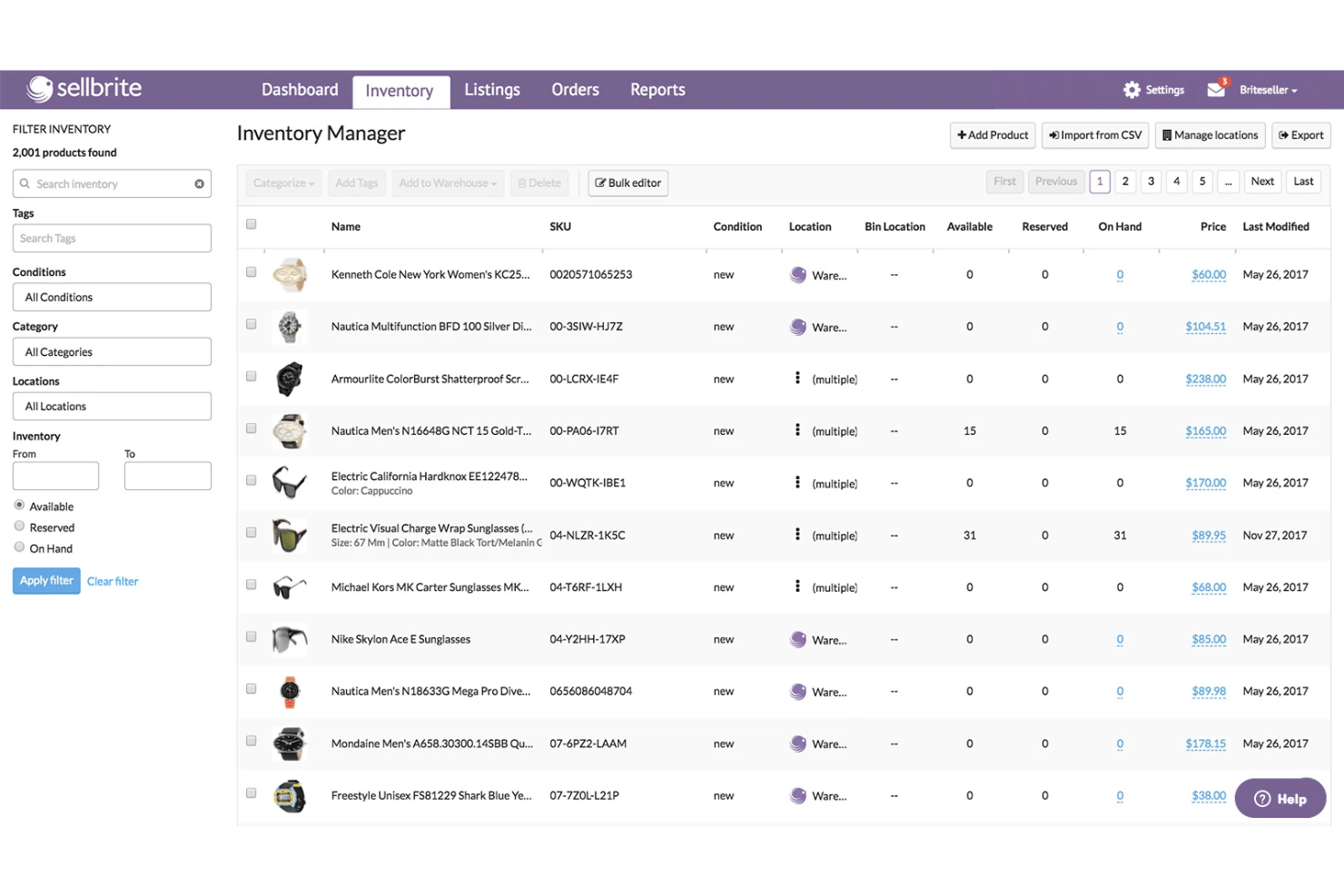Open Settings gear icon
1344x896 pixels.
(x=1132, y=90)
